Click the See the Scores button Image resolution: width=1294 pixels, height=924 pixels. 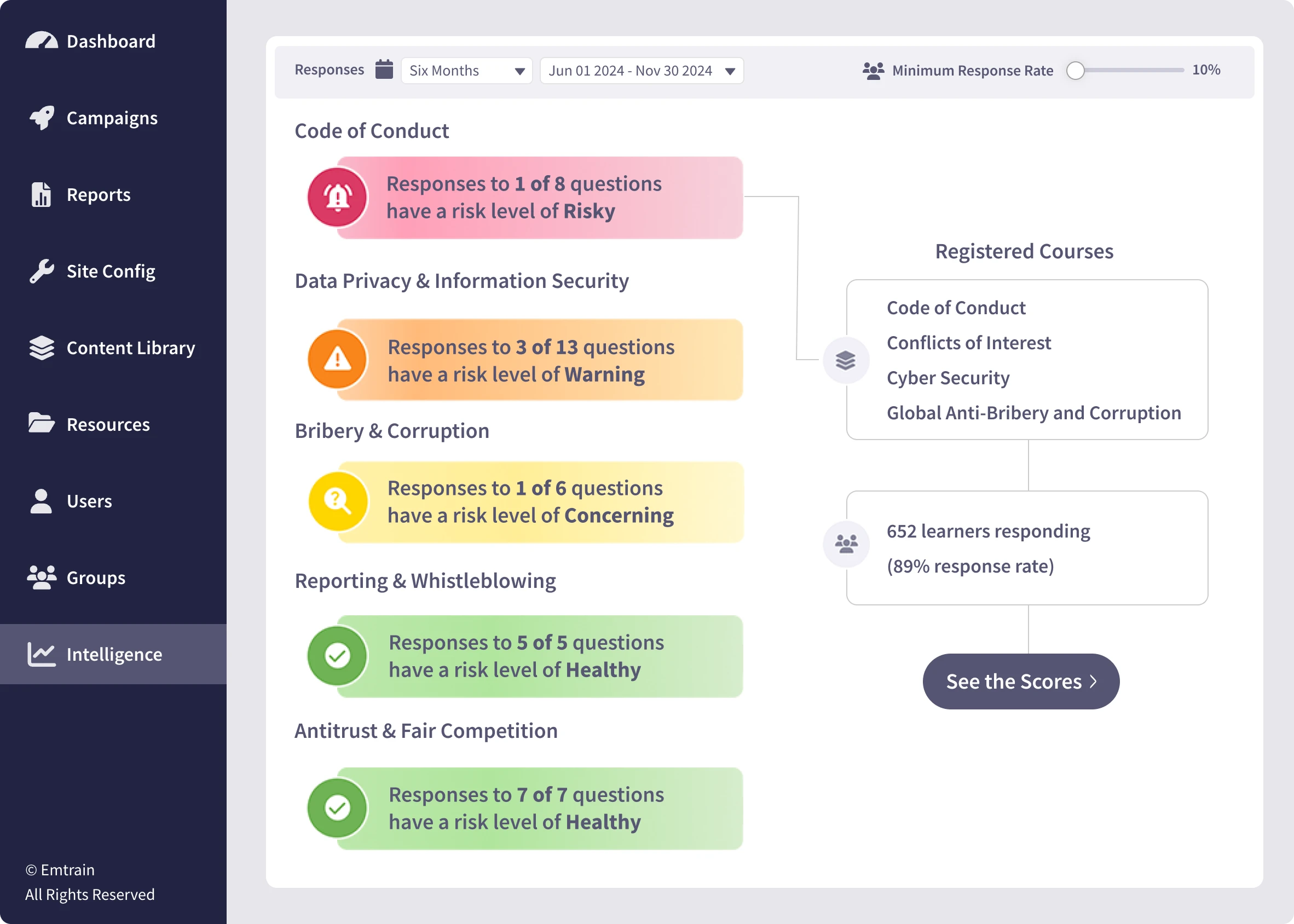(x=1021, y=681)
